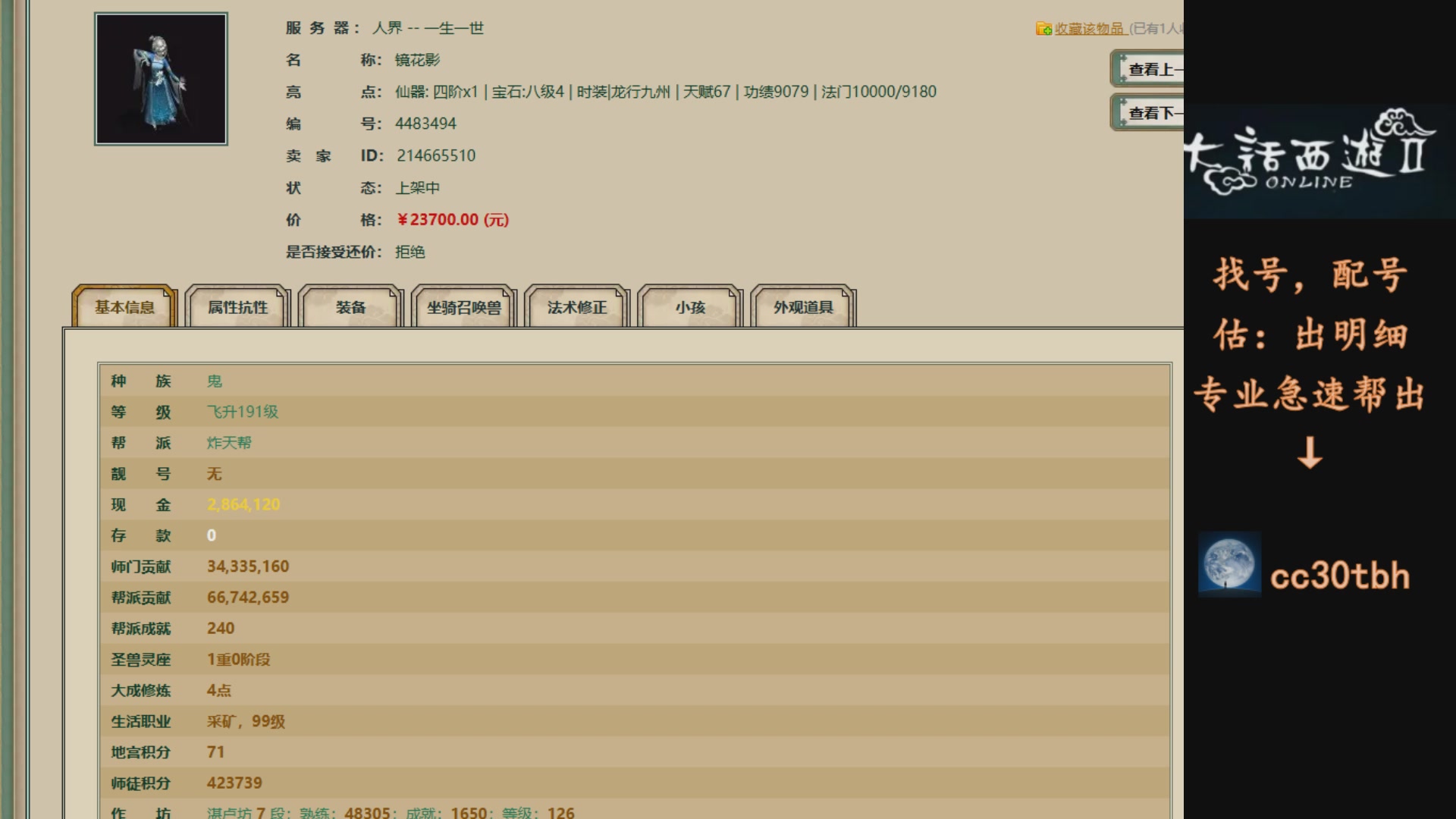Click the character portrait thumbnail
Viewport: 1456px width, 819px height.
tap(161, 79)
